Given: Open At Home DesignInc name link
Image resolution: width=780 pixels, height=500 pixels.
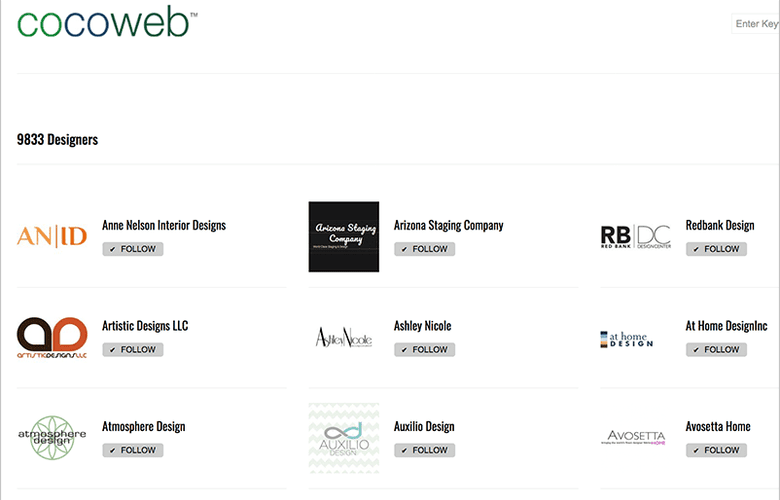Looking at the screenshot, I should coord(726,326).
